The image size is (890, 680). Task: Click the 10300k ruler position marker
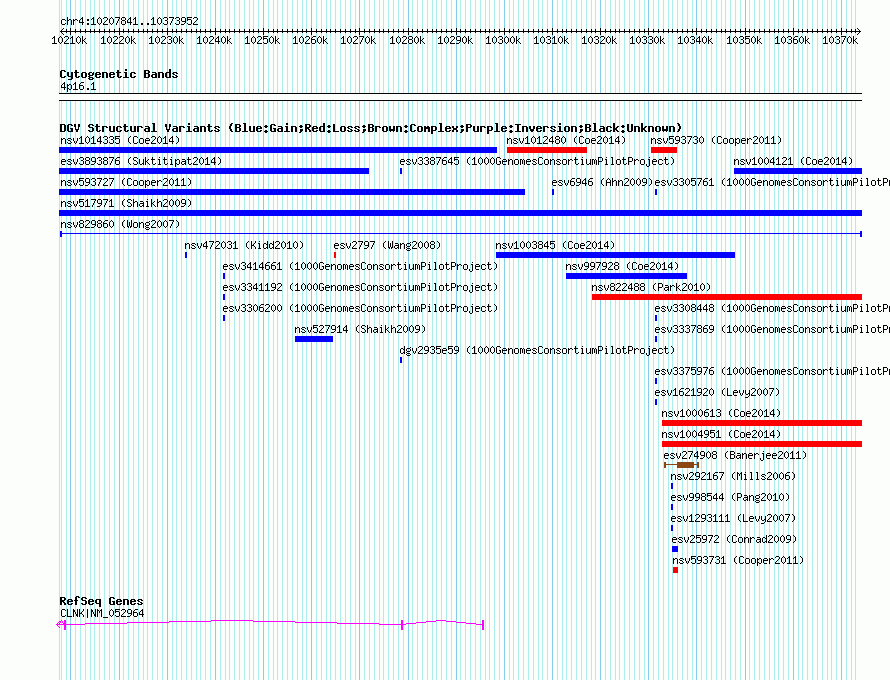coord(503,40)
